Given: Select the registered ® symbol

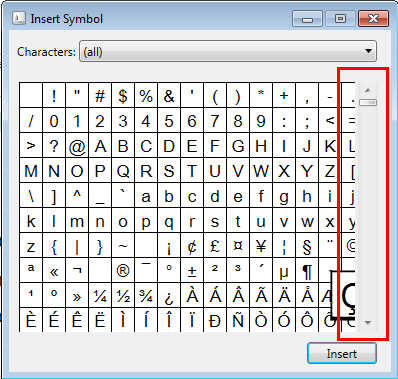Looking at the screenshot, I should [x=123, y=271].
